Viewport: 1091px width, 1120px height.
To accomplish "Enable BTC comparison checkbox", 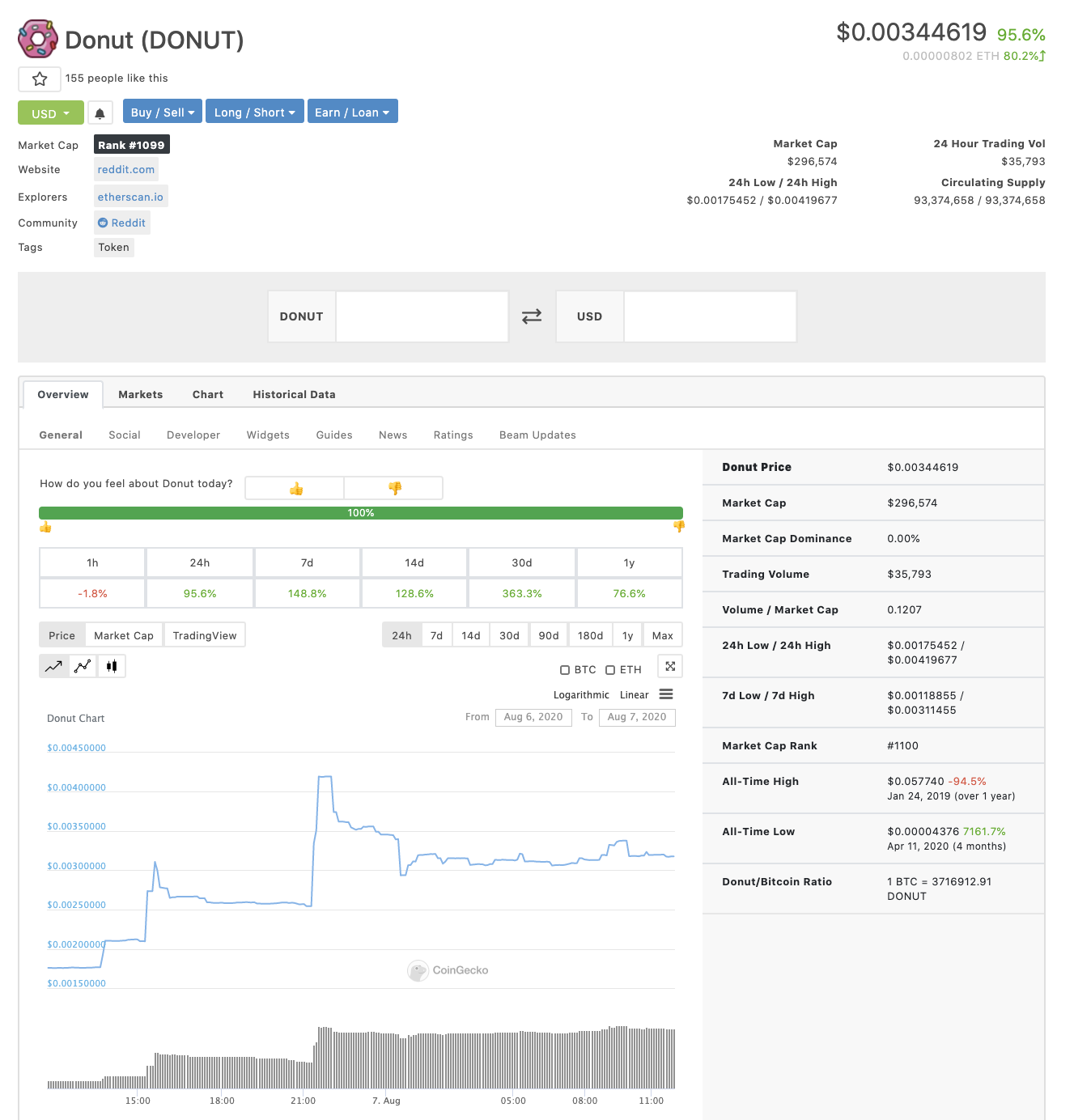I will pos(565,670).
